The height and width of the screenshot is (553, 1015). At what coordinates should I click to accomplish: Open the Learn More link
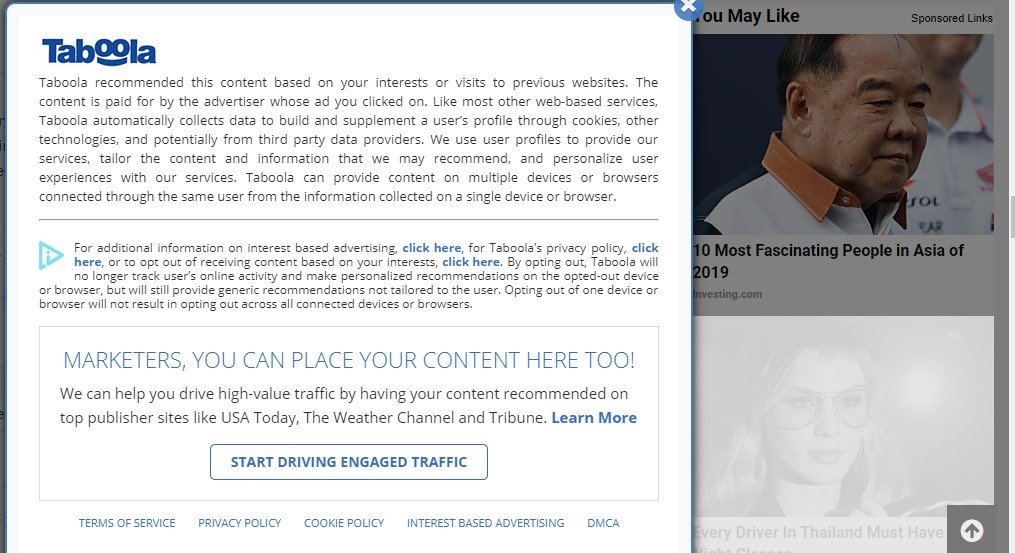coord(594,418)
